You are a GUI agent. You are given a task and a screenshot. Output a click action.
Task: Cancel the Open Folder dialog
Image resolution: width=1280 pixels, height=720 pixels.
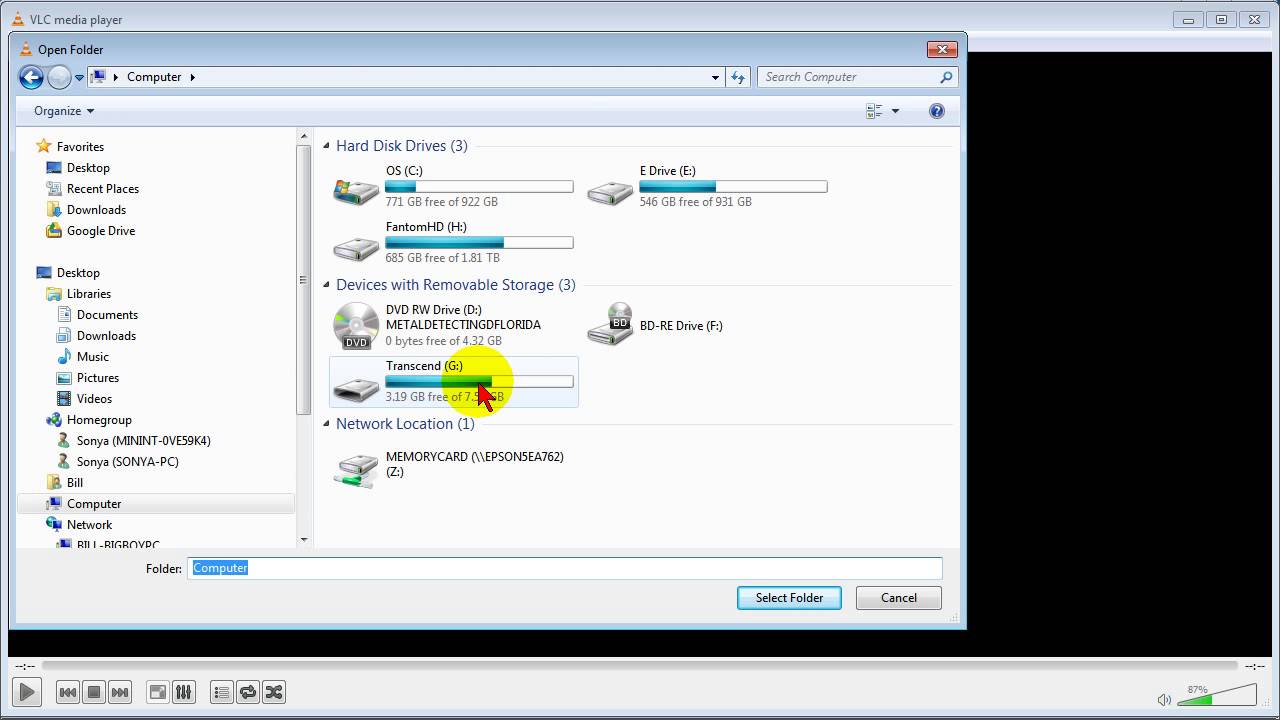coord(897,597)
